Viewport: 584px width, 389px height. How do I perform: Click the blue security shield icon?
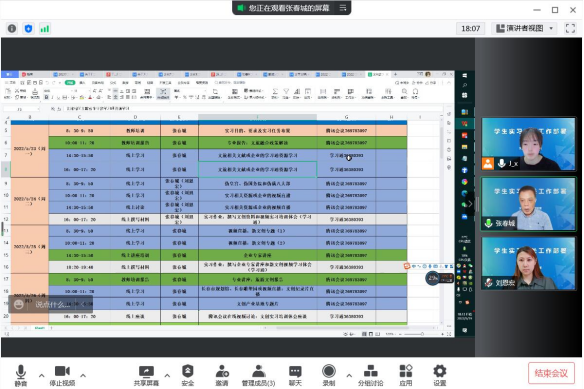click(x=28, y=28)
